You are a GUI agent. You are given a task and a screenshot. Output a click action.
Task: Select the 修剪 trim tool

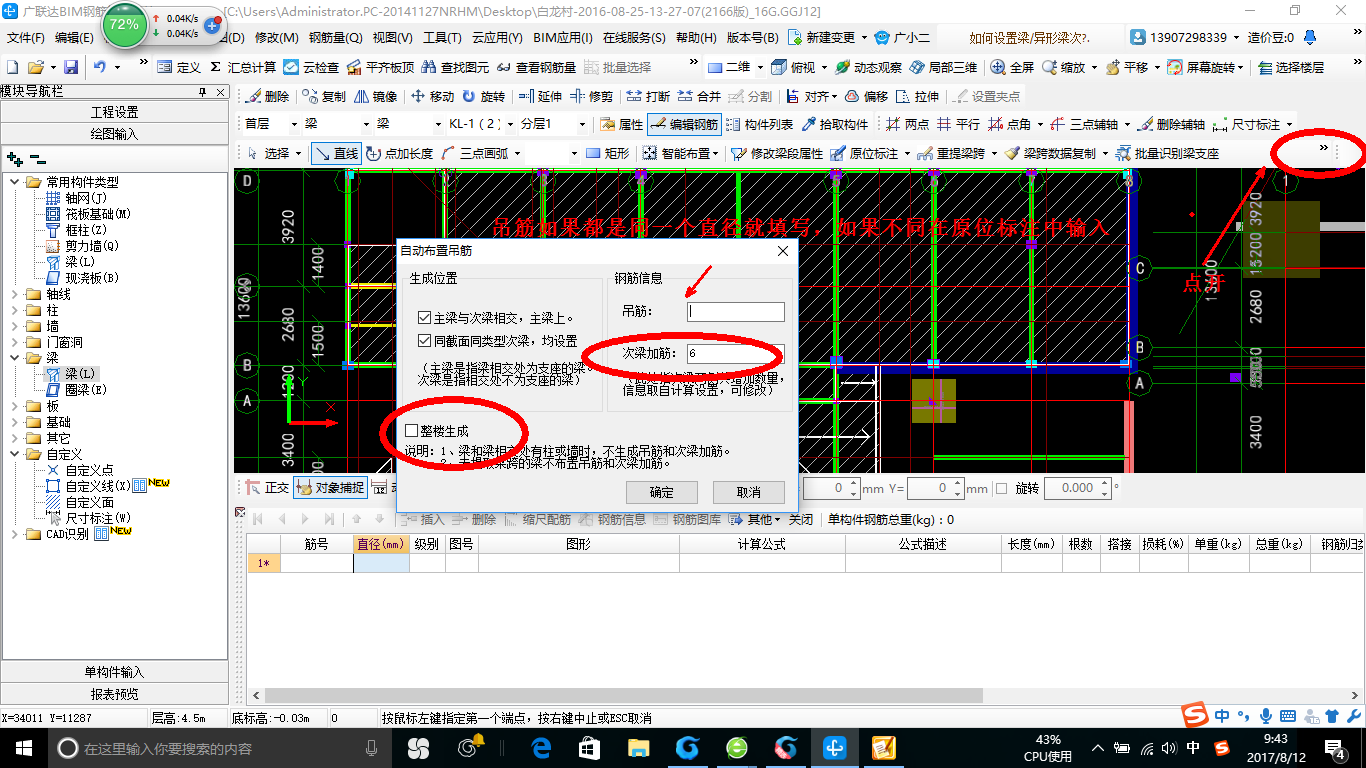tap(592, 97)
